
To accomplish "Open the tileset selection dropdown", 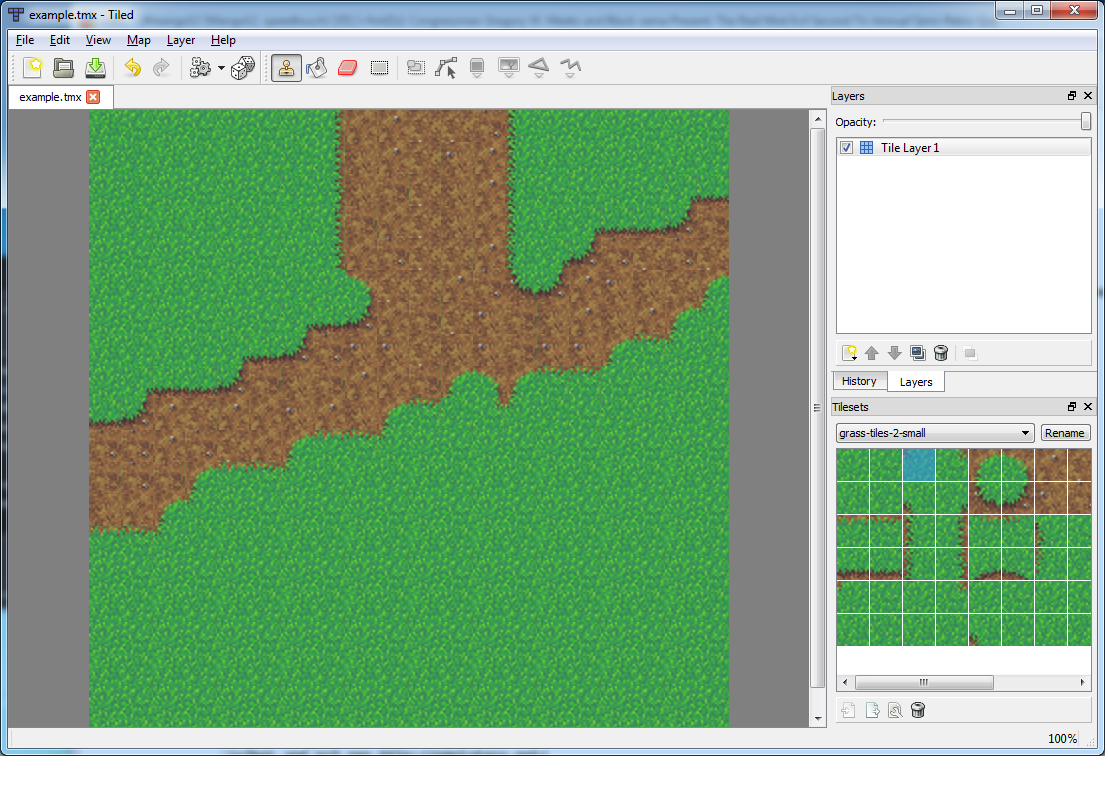I will (1024, 432).
